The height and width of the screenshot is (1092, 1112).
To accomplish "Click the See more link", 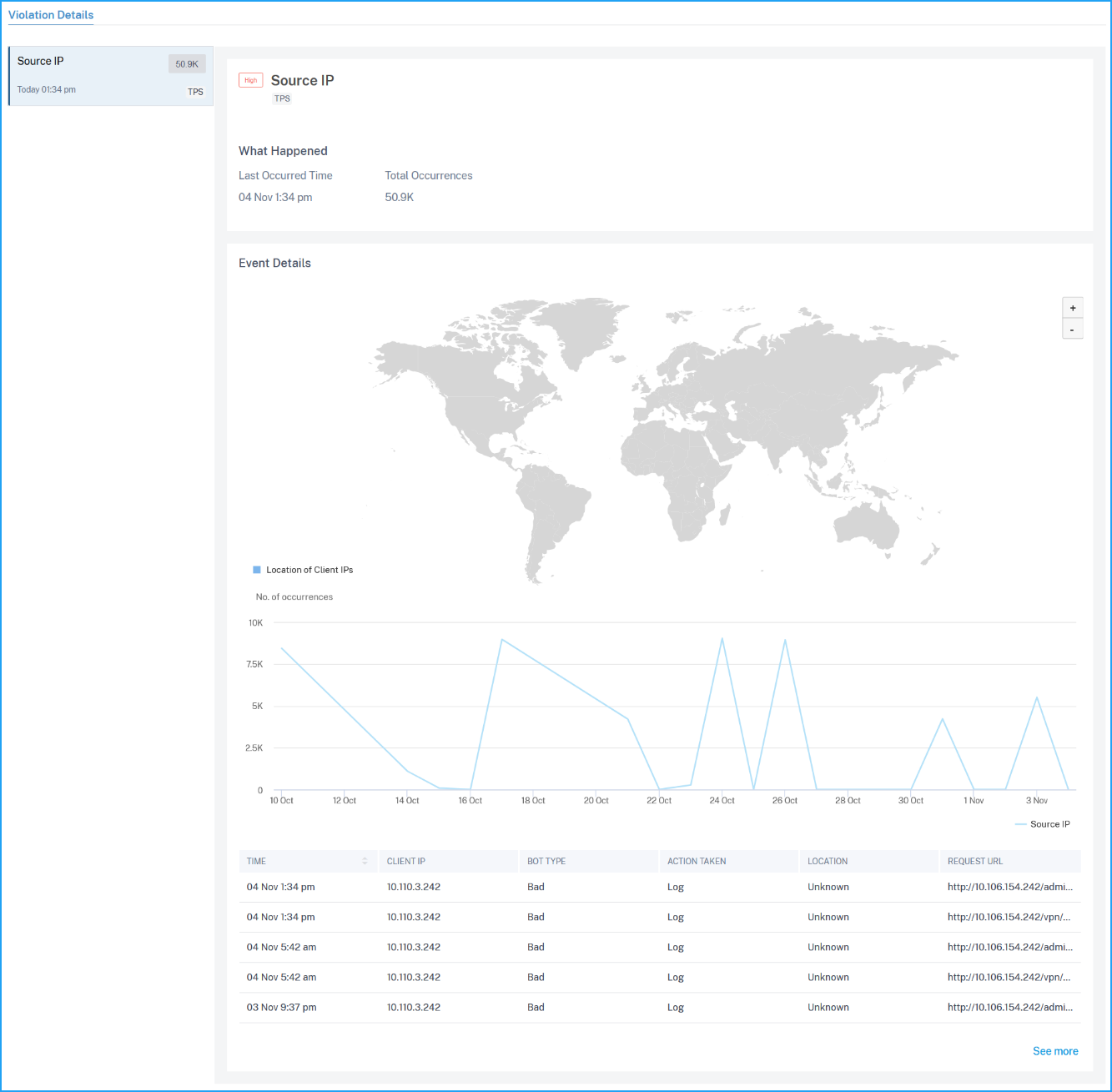I will point(1055,1051).
